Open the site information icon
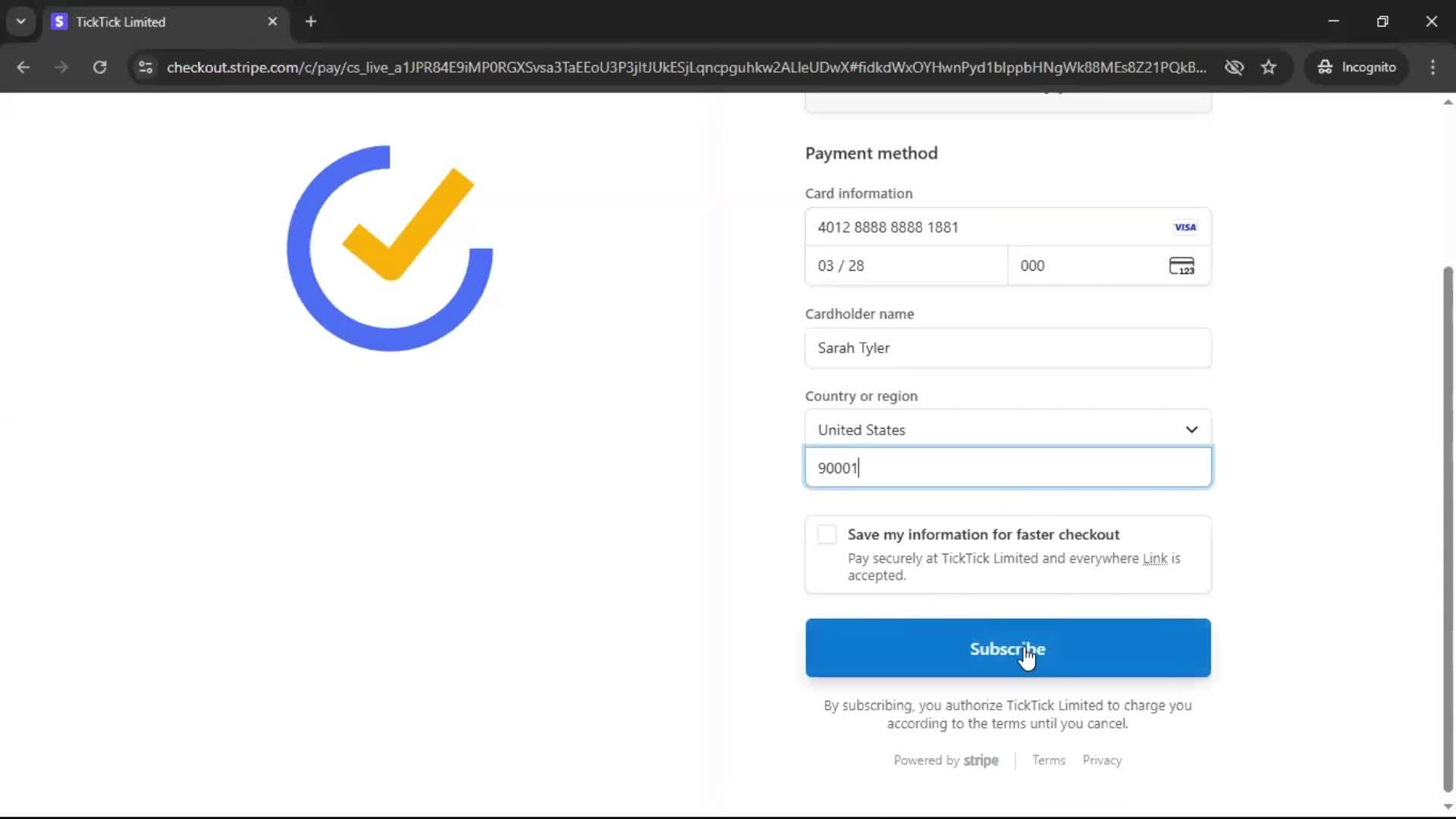Viewport: 1456px width, 819px height. pos(146,67)
